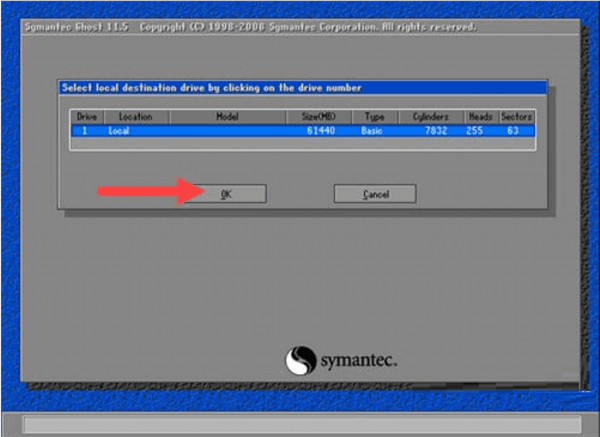Click the Symantec logo icon
600x437 pixels.
coord(300,359)
